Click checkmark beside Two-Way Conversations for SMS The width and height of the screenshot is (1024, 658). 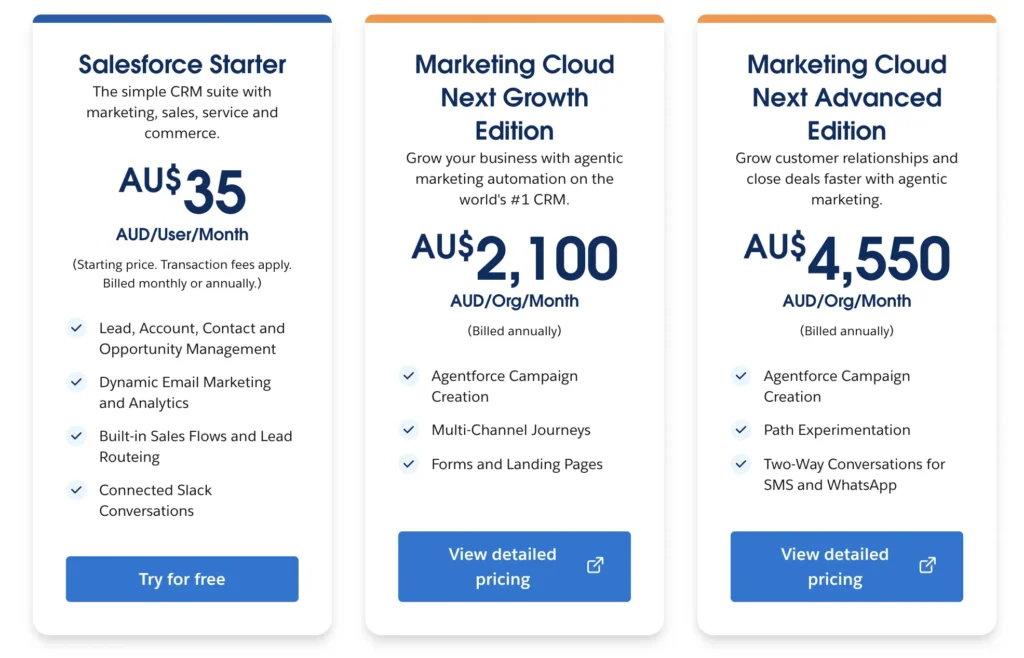pyautogui.click(x=741, y=464)
